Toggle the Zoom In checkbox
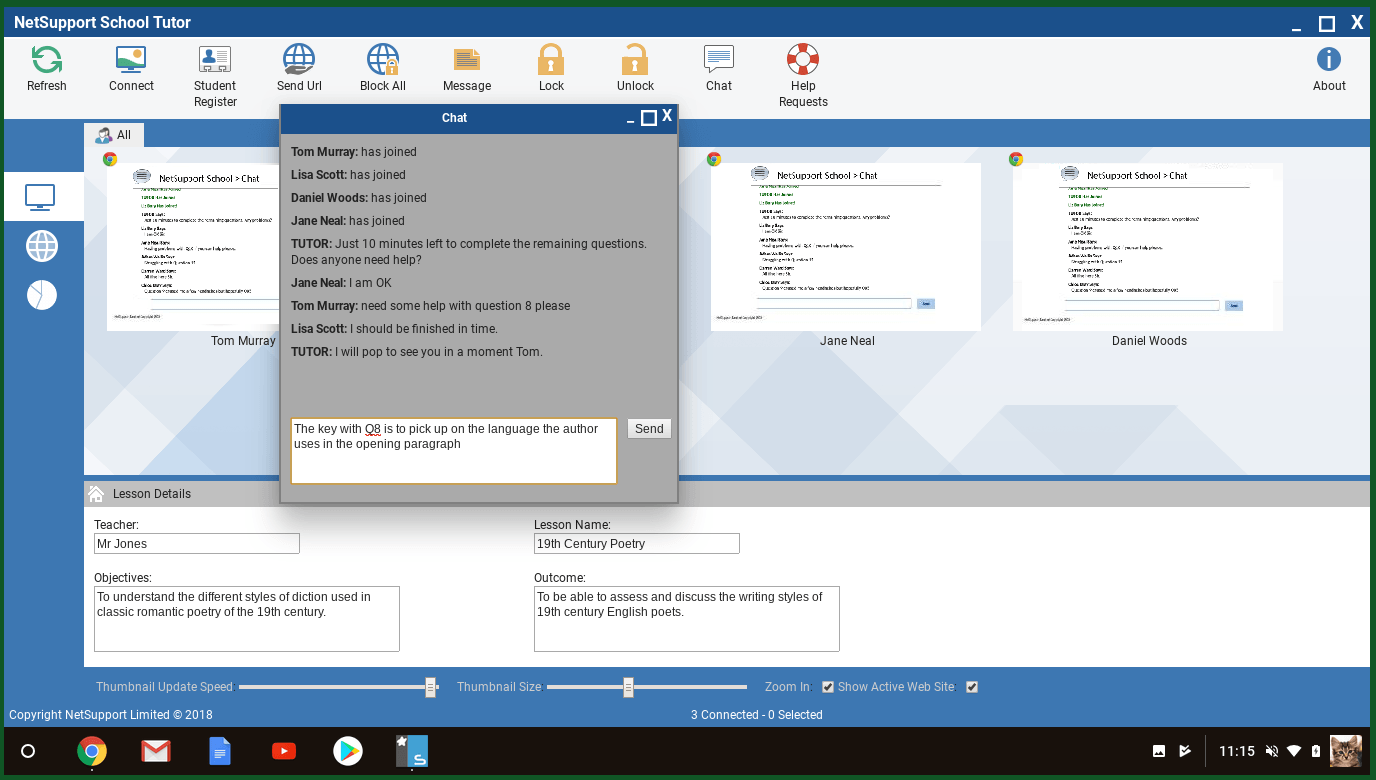The width and height of the screenshot is (1376, 780). click(827, 687)
